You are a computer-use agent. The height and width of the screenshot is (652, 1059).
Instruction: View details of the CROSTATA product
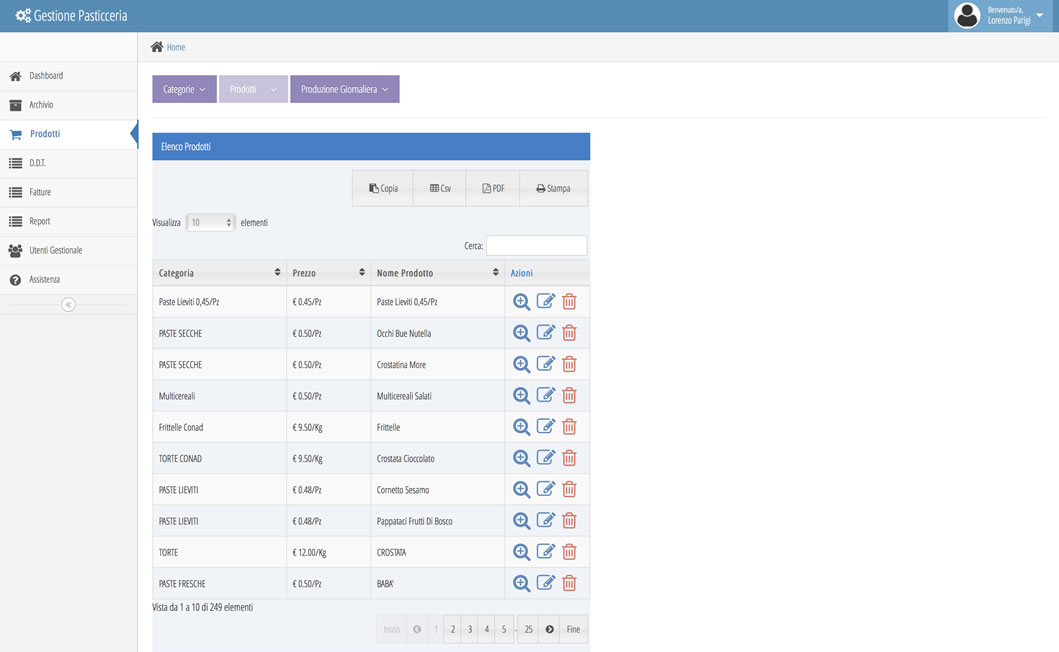[x=521, y=552]
